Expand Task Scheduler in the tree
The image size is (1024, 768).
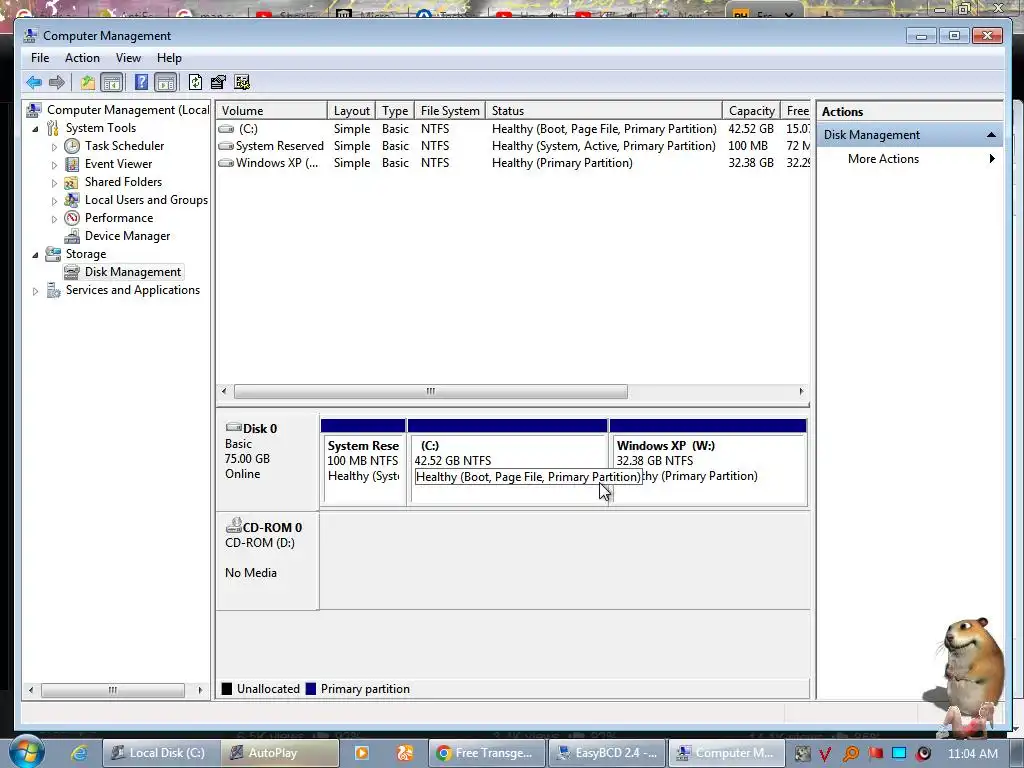click(x=54, y=147)
